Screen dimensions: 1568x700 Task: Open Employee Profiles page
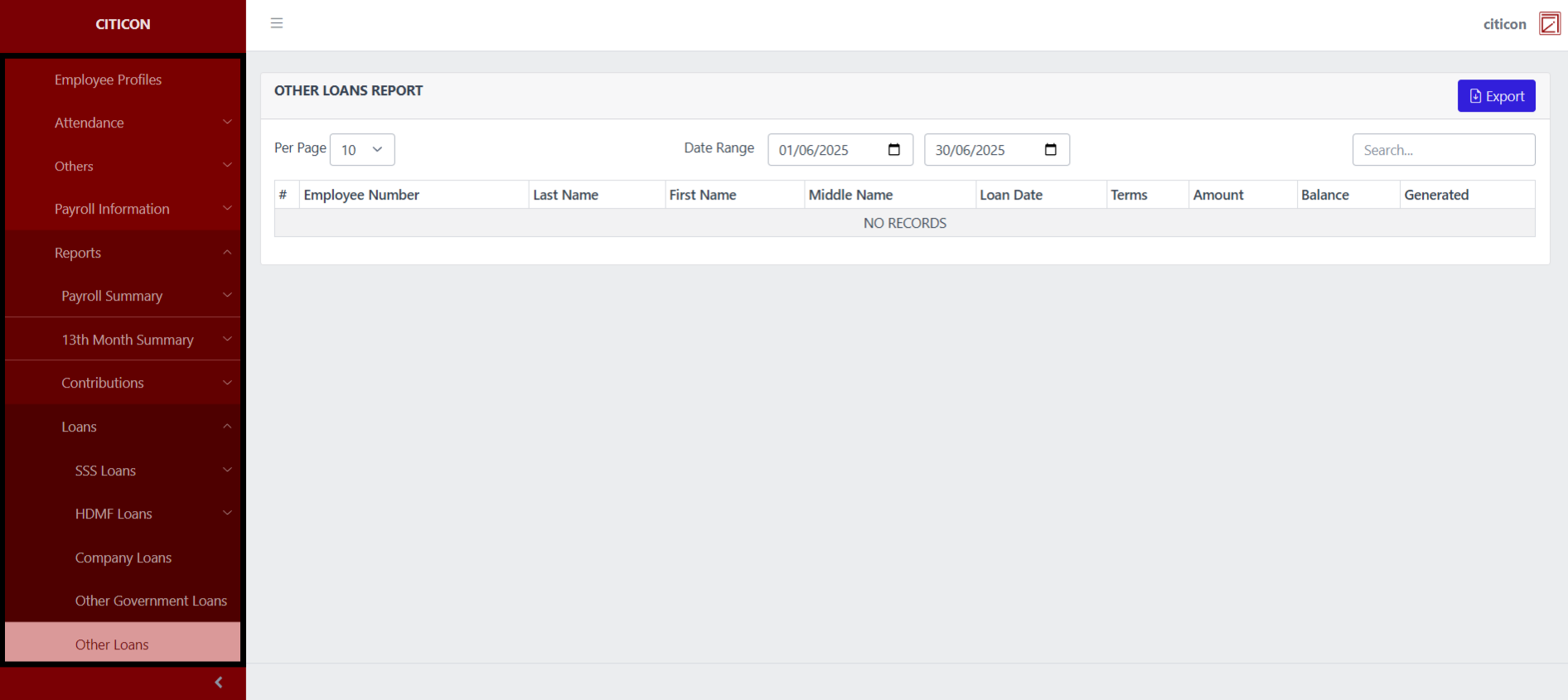[x=109, y=80]
